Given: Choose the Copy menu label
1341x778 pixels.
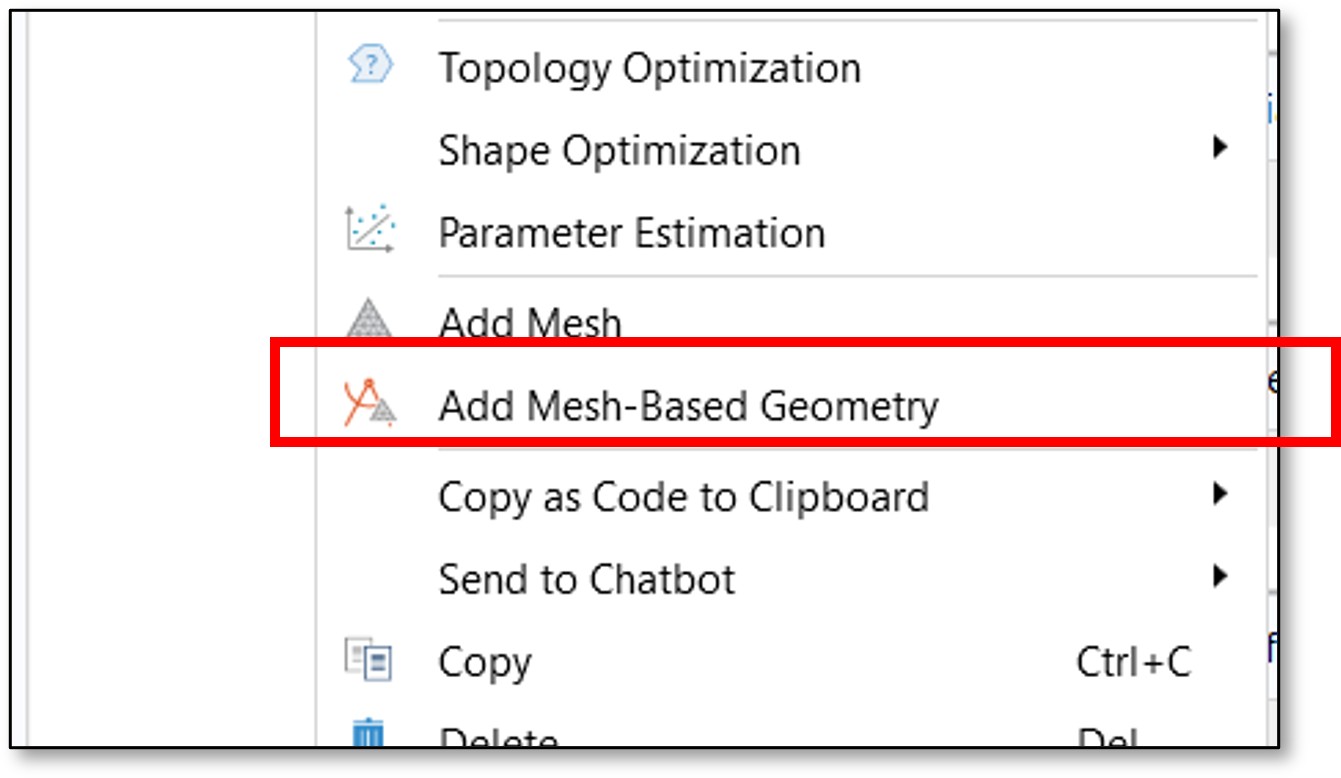Looking at the screenshot, I should (485, 662).
